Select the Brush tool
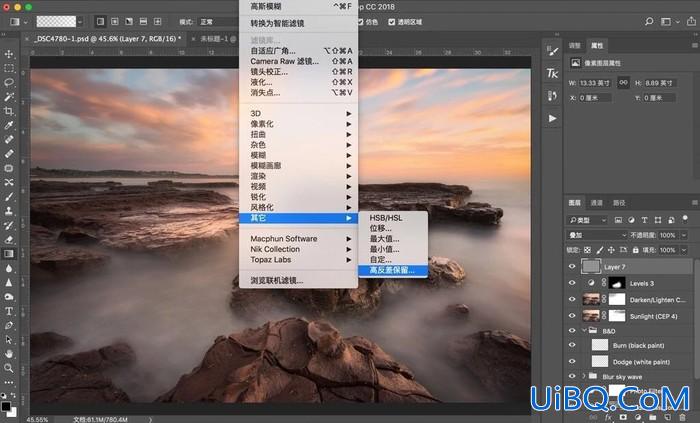The width and height of the screenshot is (700, 423). pyautogui.click(x=8, y=197)
